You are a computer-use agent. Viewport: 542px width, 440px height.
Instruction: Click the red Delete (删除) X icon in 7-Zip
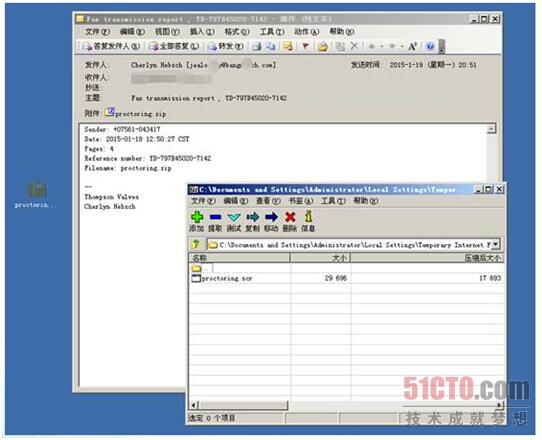pos(290,217)
